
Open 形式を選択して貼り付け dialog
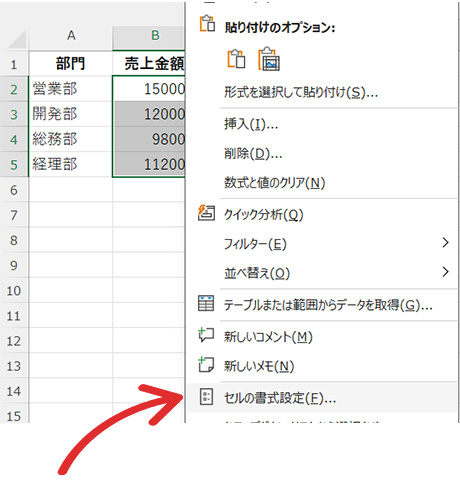301,92
